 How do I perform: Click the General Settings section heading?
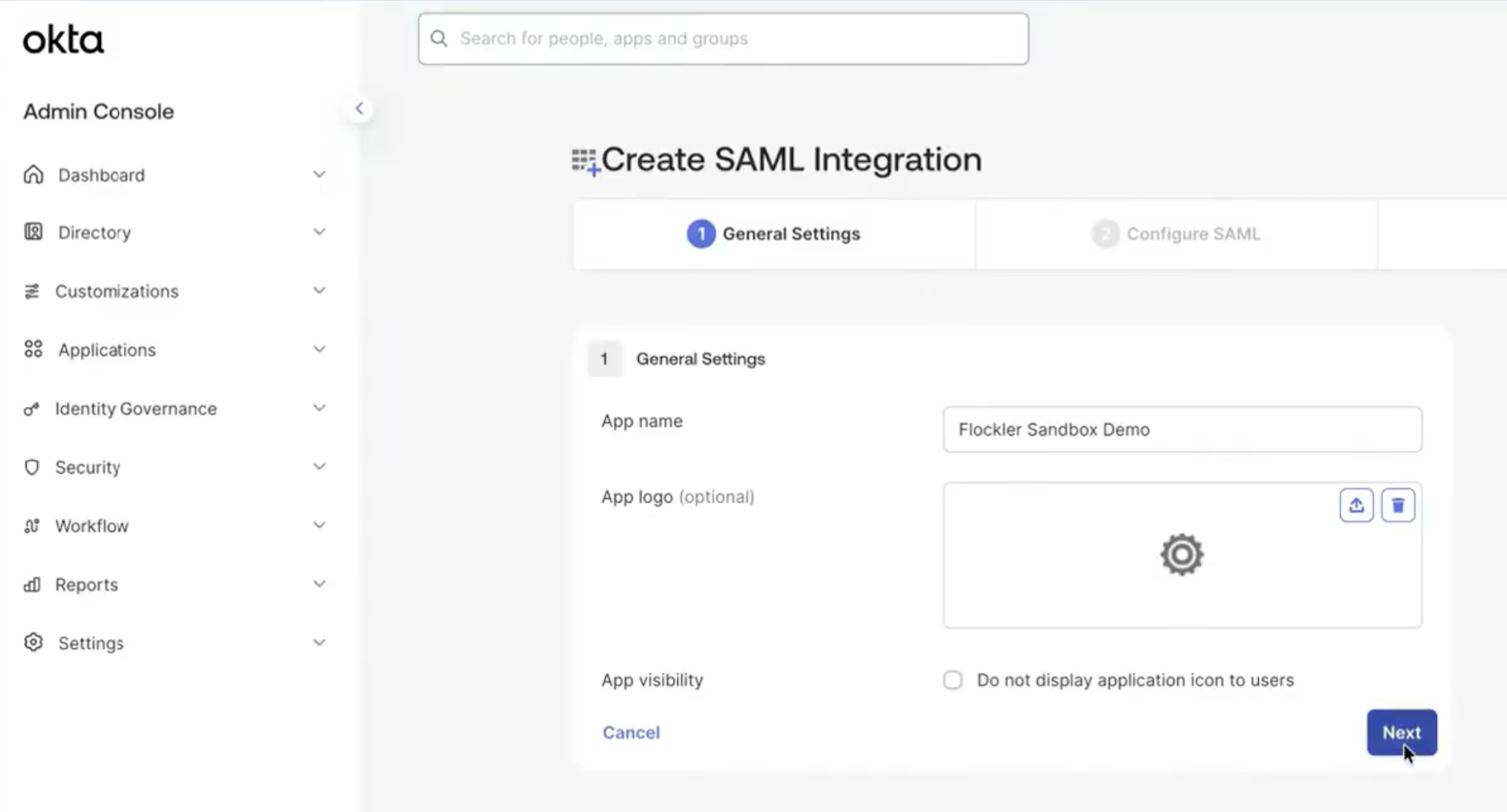coord(700,359)
